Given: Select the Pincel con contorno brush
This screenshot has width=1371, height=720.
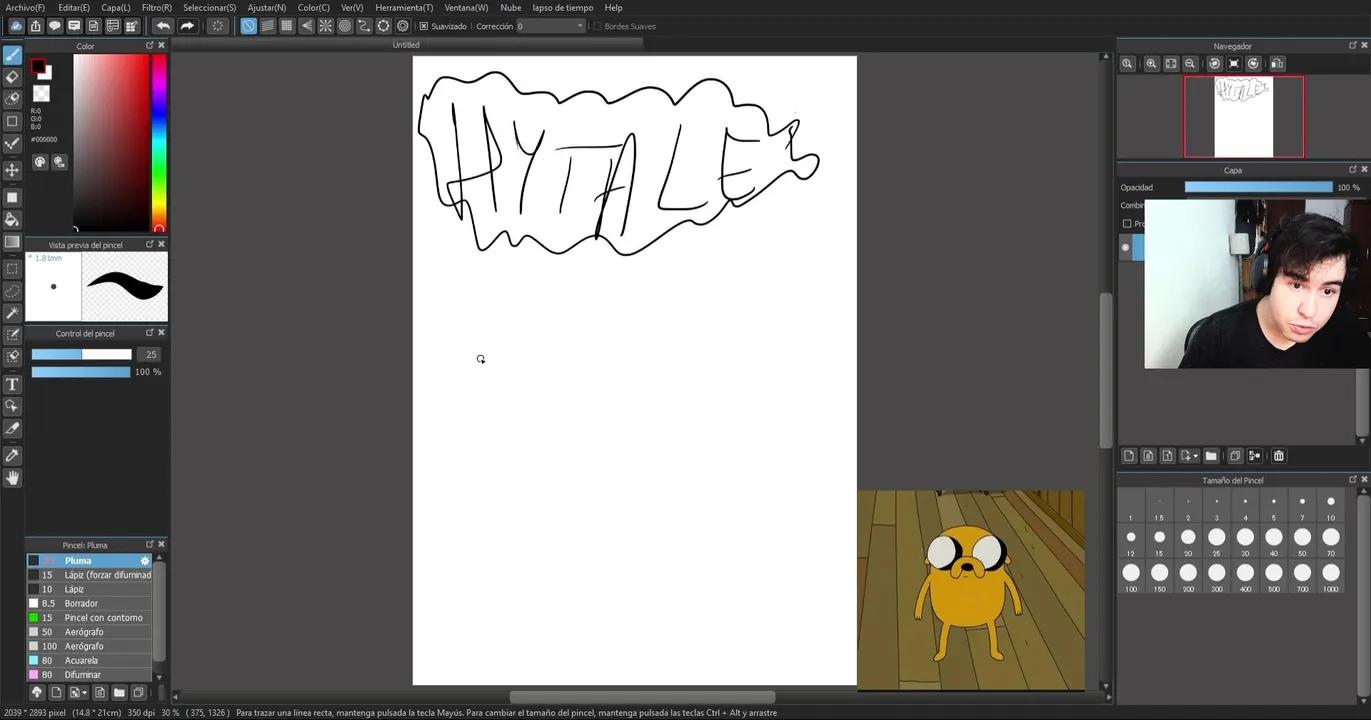Looking at the screenshot, I should (x=90, y=618).
